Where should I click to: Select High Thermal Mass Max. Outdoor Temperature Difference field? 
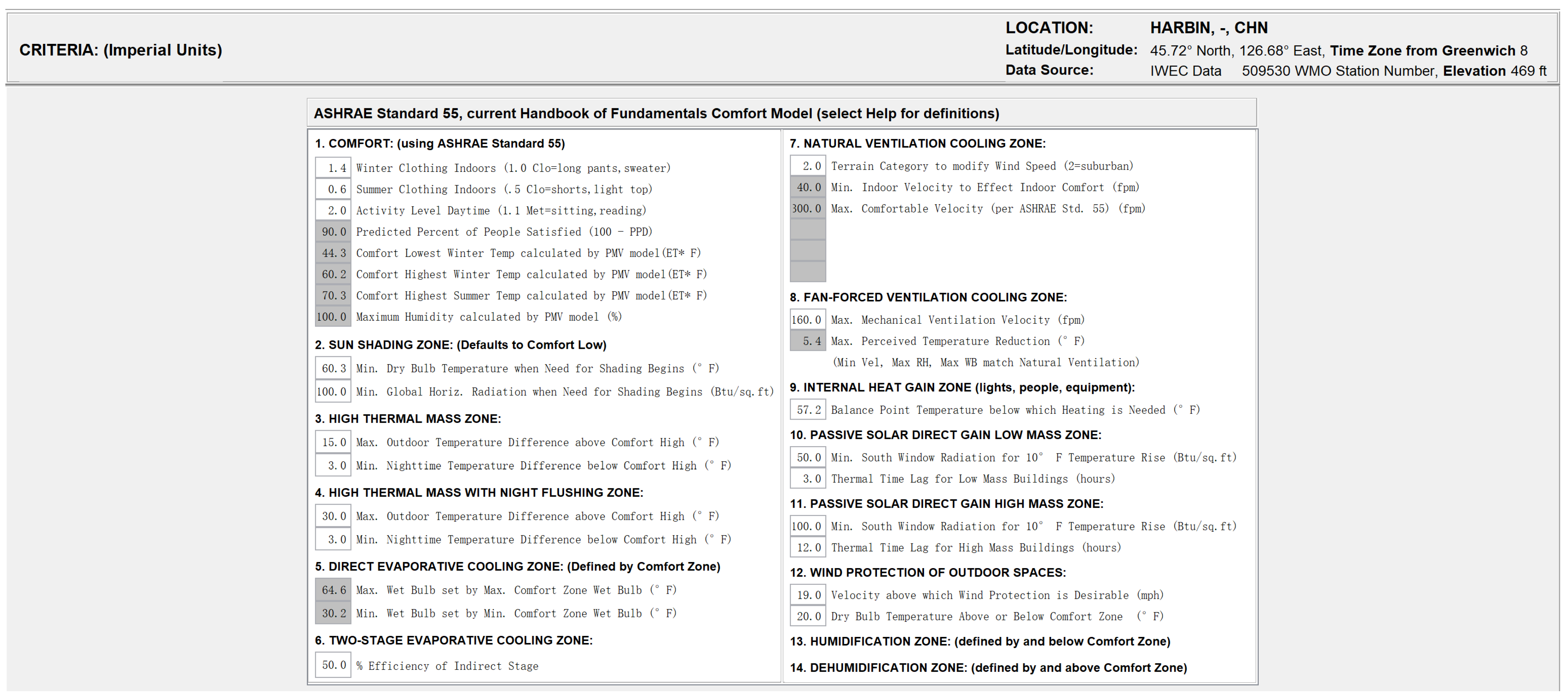pos(333,442)
